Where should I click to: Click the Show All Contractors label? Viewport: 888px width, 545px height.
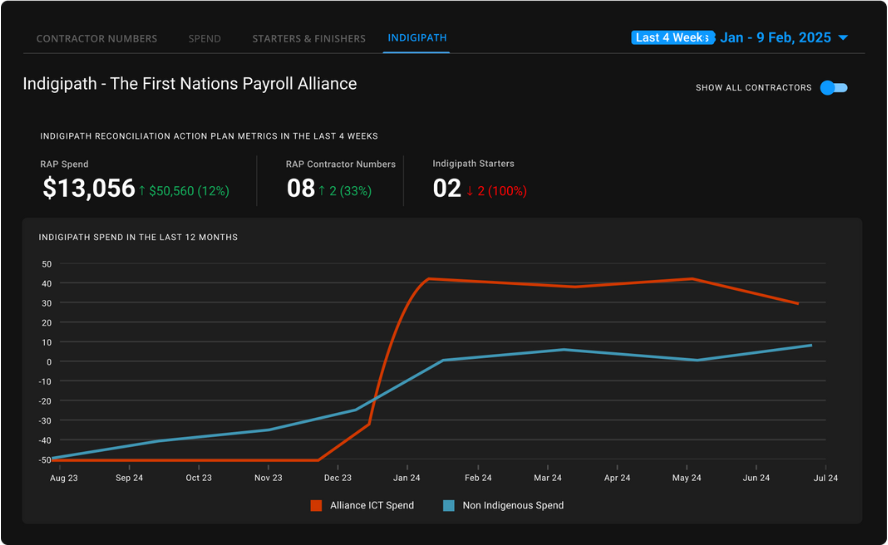tap(753, 88)
